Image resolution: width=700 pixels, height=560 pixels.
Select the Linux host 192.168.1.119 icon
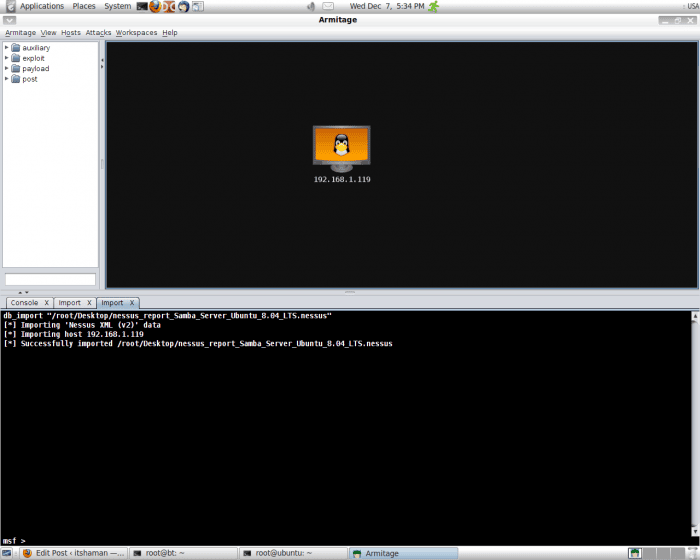pos(342,149)
